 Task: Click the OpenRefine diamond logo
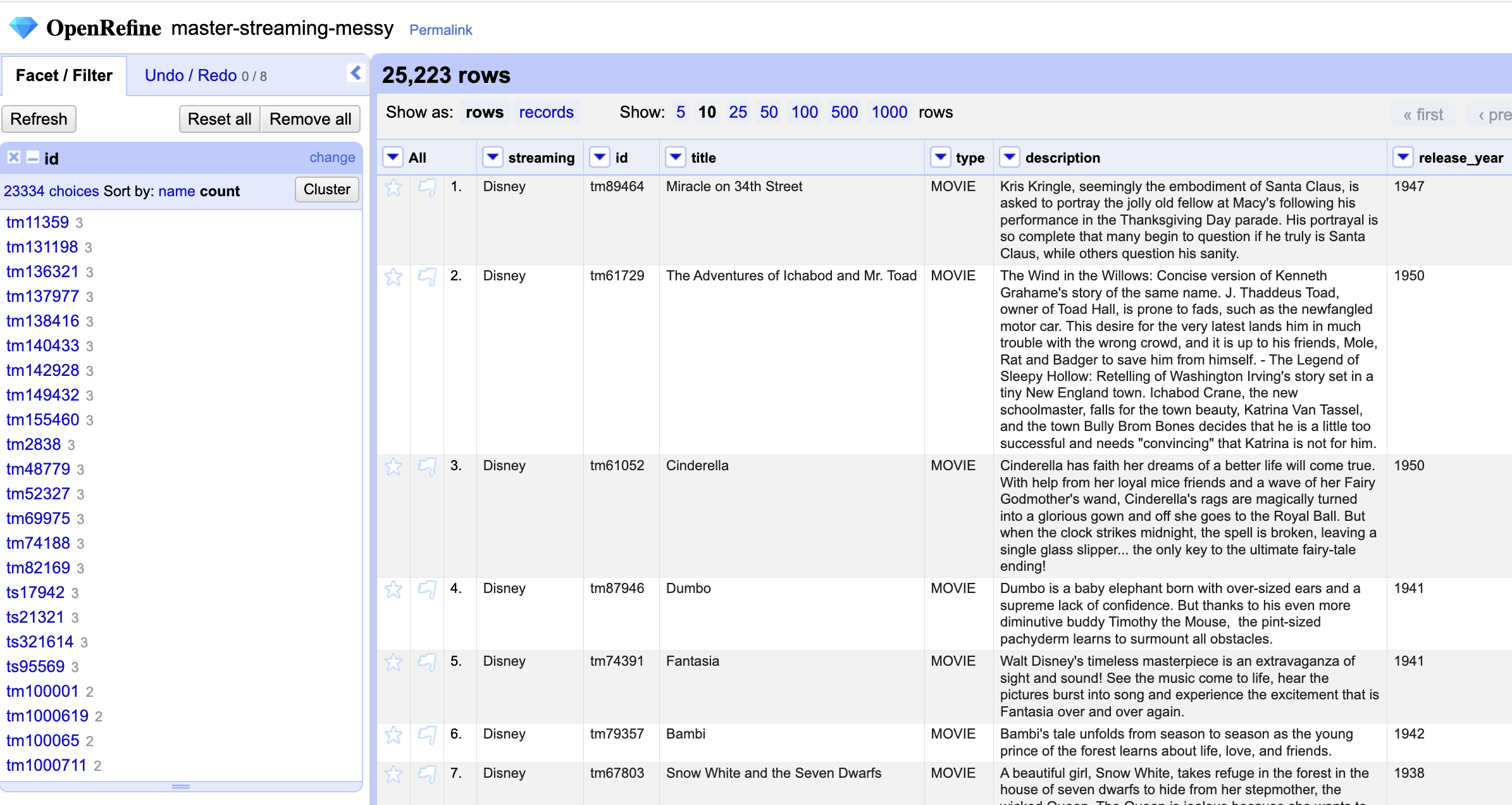pos(23,28)
